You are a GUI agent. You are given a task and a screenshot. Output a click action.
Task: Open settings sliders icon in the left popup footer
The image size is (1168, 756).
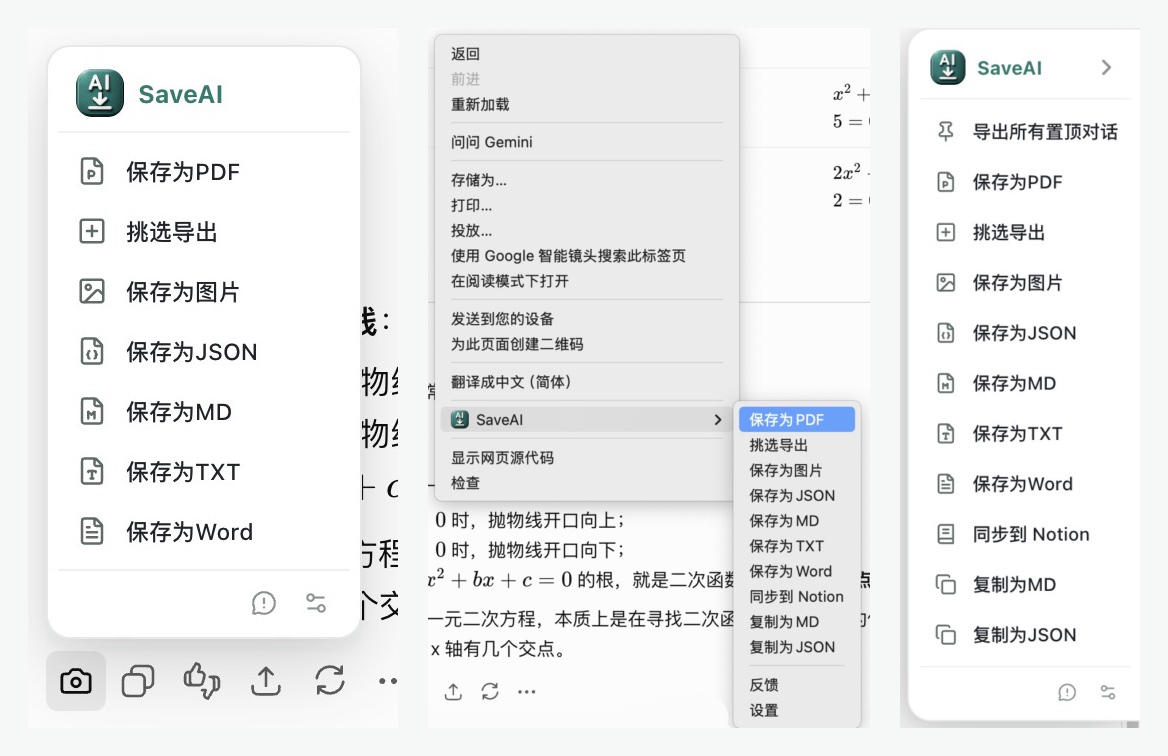pyautogui.click(x=316, y=603)
